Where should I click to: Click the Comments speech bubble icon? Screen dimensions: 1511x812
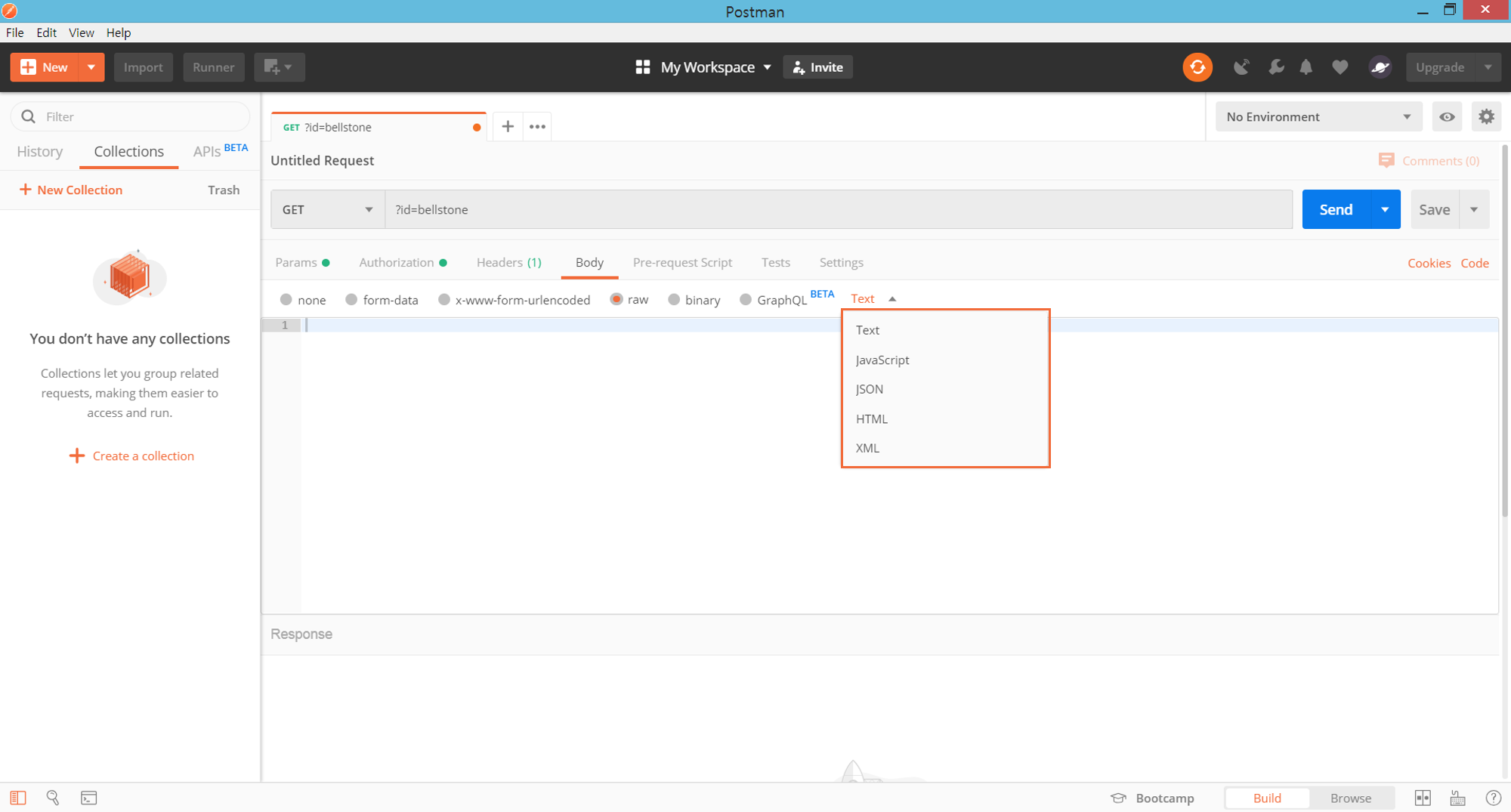1386,160
